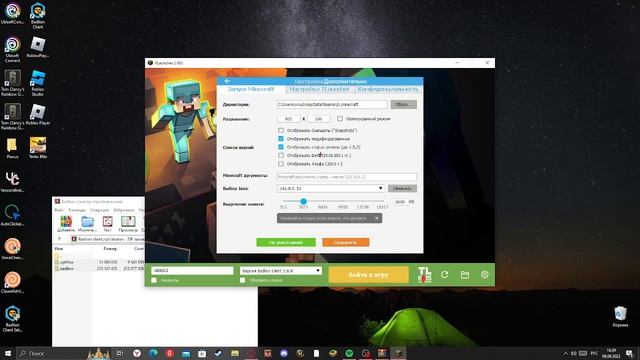Click the directory path input field
This screenshot has width=640, height=360.
tap(332, 104)
